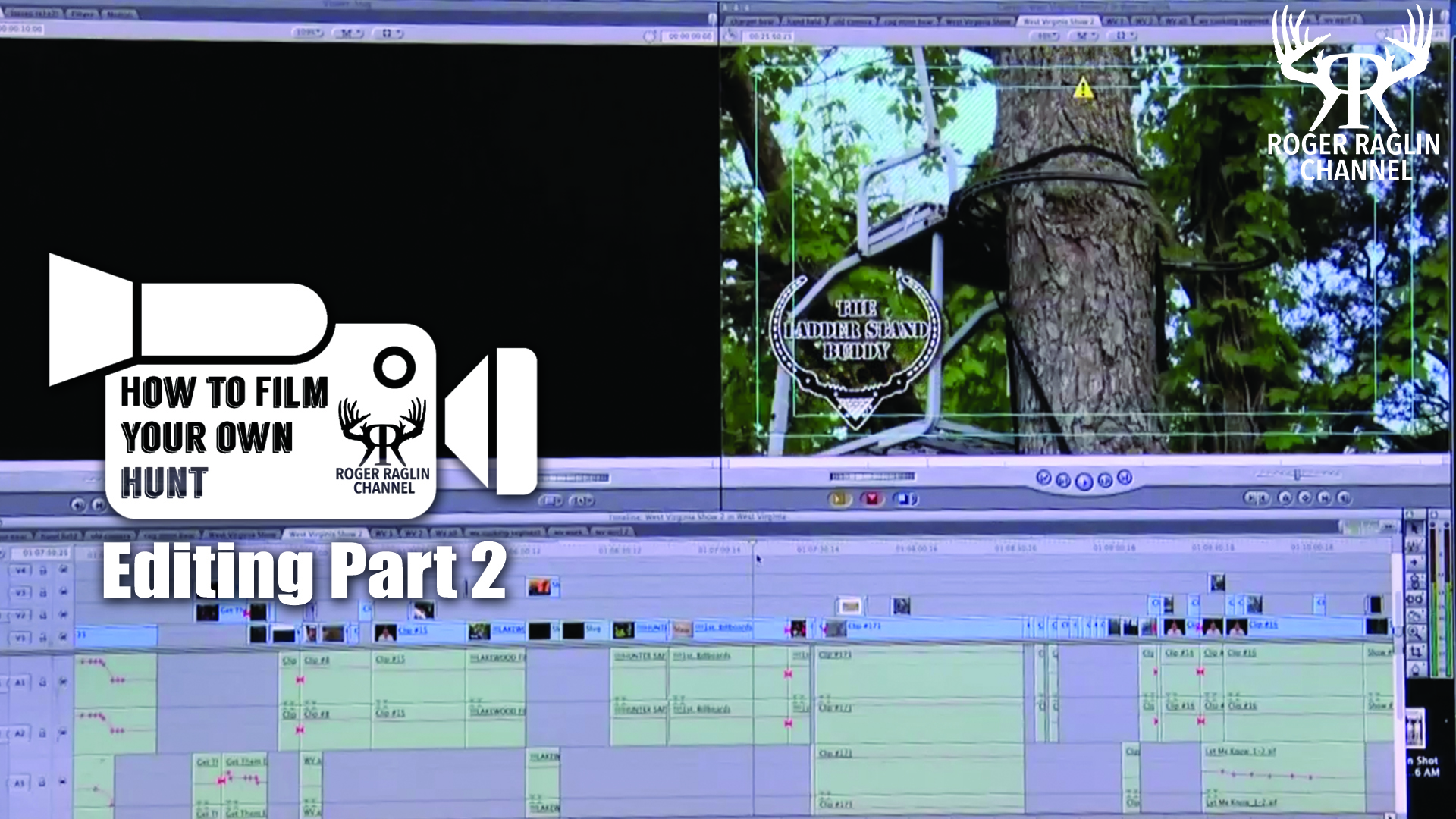Viewport: 1456px width, 819px height.
Task: Lock audio track A1 with the padlock toggle
Action: [42, 681]
